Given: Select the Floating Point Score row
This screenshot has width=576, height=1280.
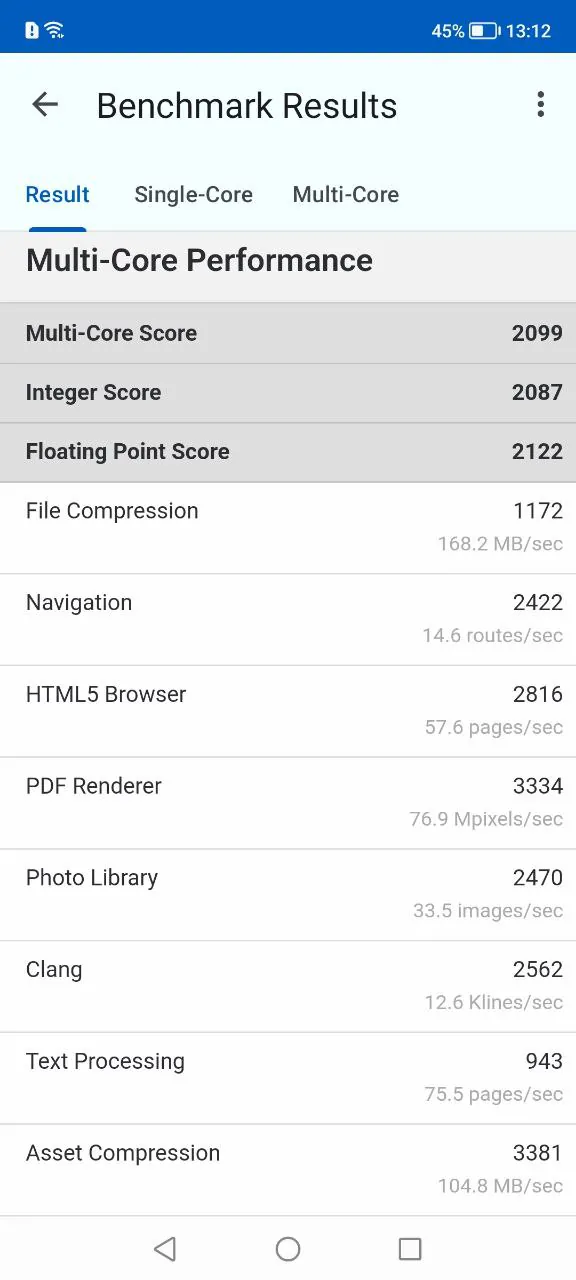Looking at the screenshot, I should pyautogui.click(x=288, y=452).
